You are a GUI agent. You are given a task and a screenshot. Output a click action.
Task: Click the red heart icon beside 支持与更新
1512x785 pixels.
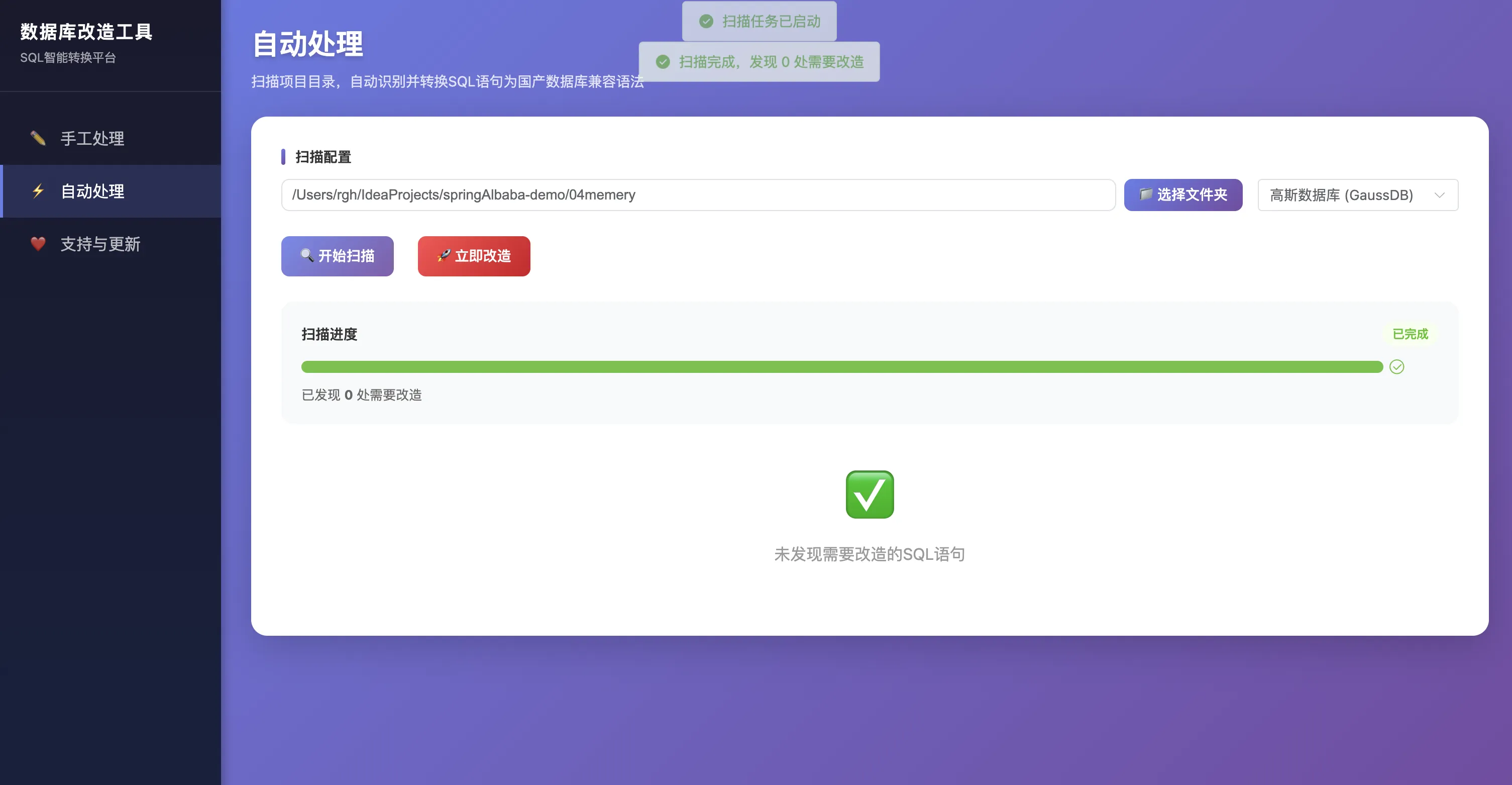(x=38, y=244)
